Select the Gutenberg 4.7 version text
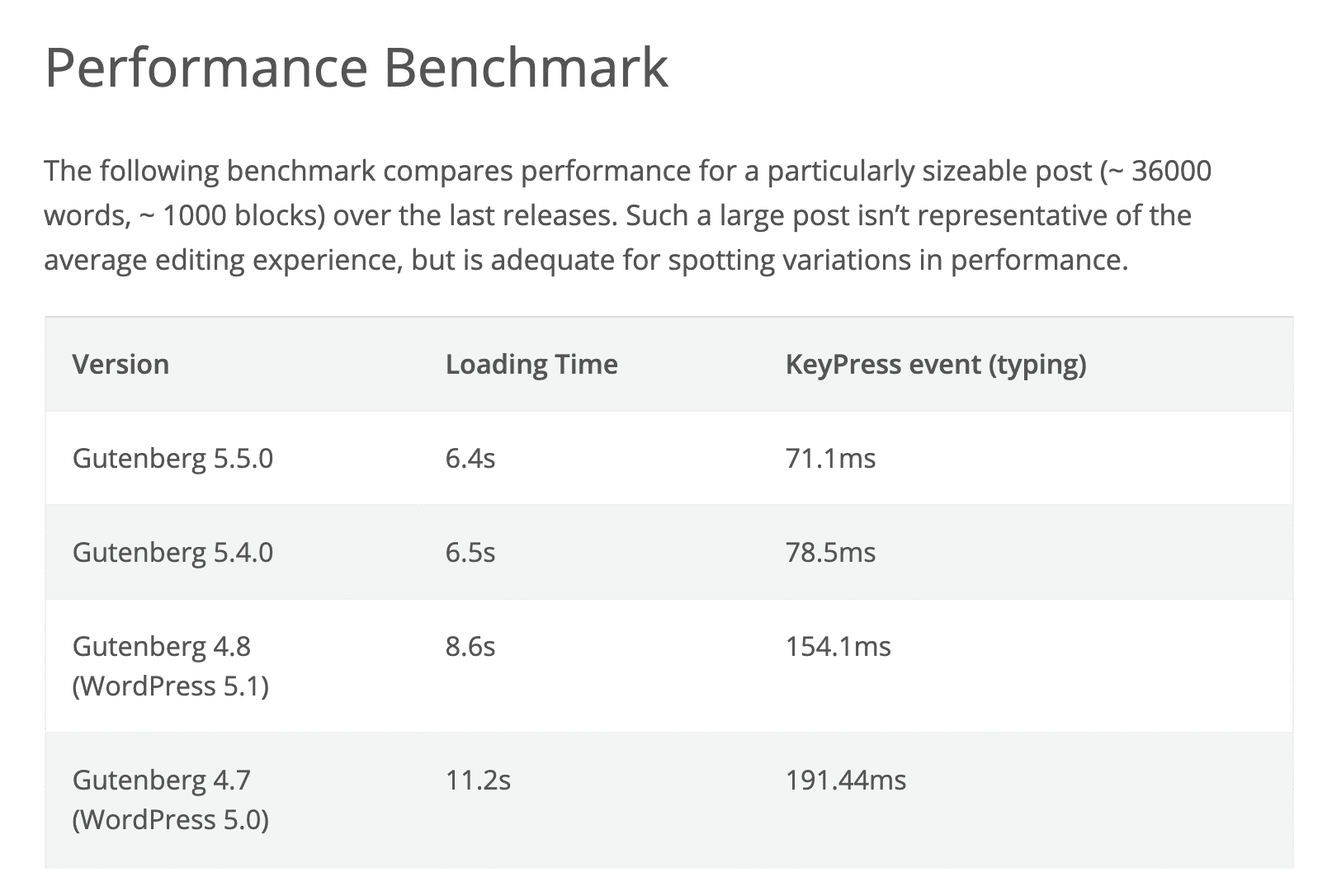 (162, 780)
